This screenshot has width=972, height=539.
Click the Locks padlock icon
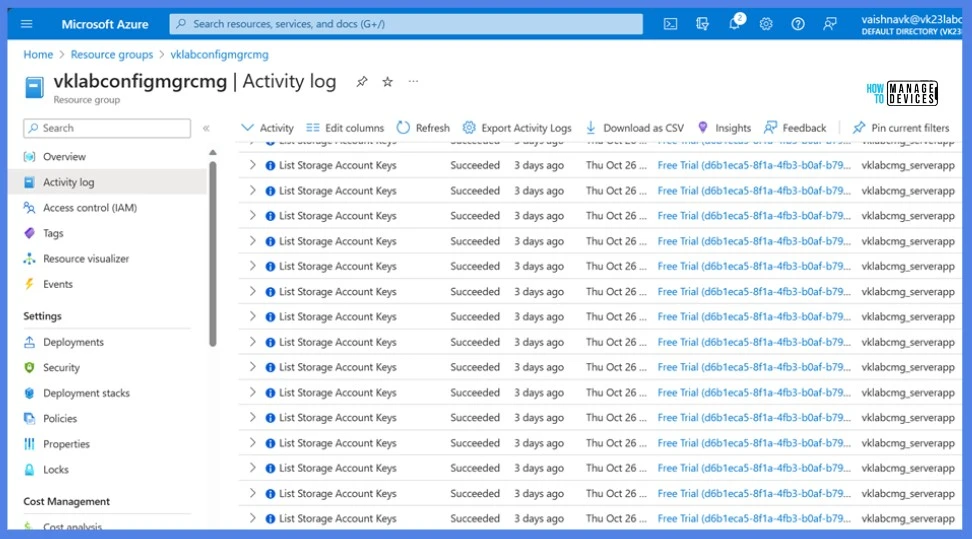(x=29, y=470)
